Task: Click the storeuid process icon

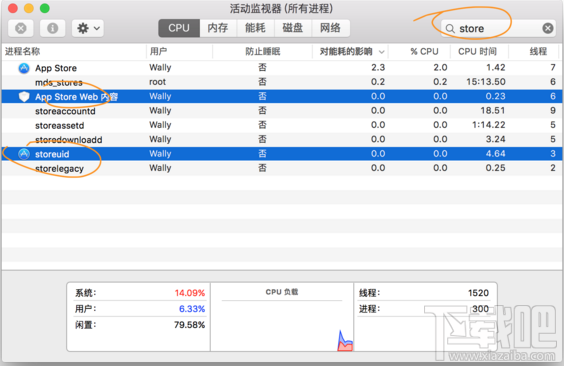Action: pos(24,154)
